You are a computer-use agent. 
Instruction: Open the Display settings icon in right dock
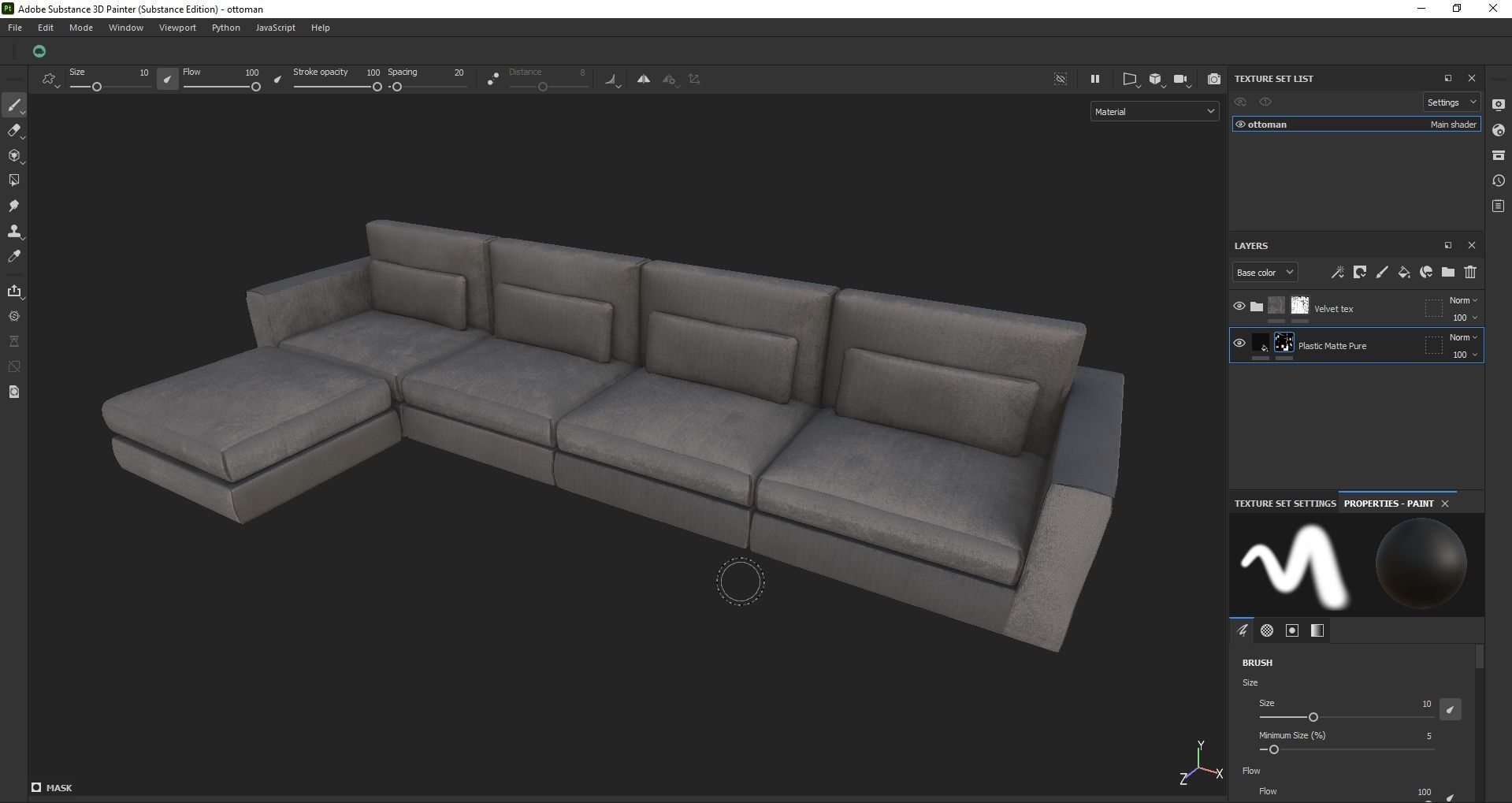pos(1499,105)
